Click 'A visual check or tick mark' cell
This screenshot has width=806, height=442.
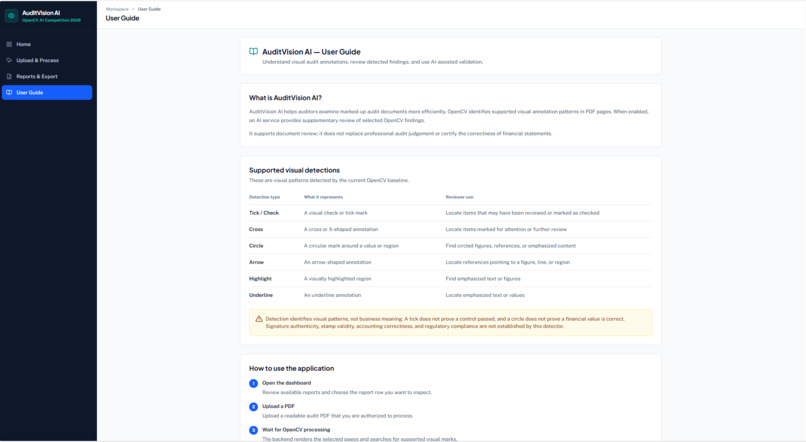(x=336, y=213)
